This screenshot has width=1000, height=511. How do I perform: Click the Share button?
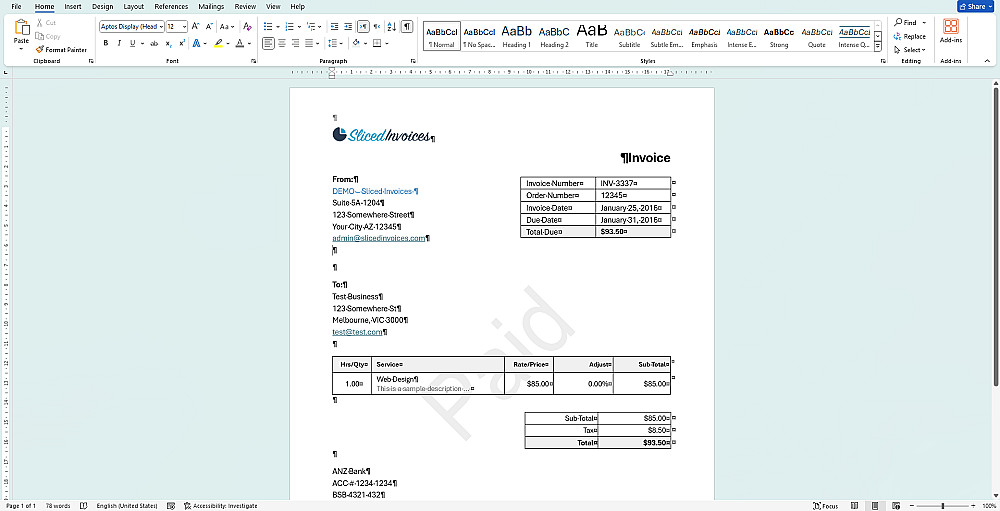[x=974, y=6]
